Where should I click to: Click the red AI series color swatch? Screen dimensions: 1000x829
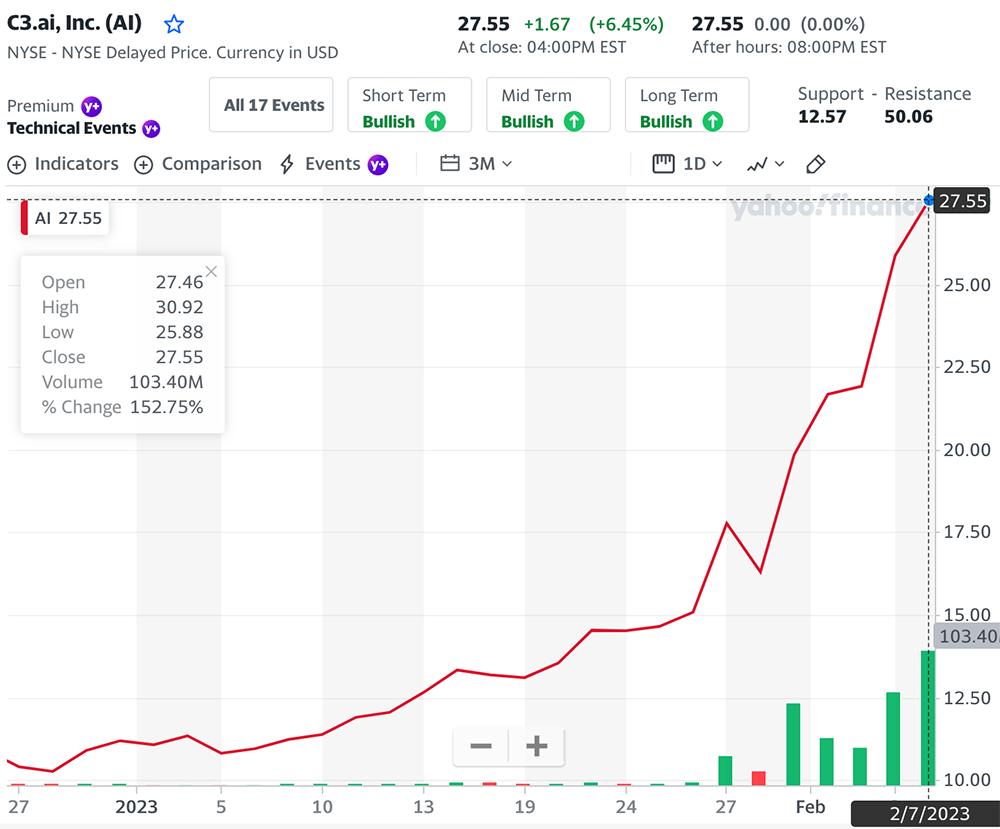tap(24, 217)
